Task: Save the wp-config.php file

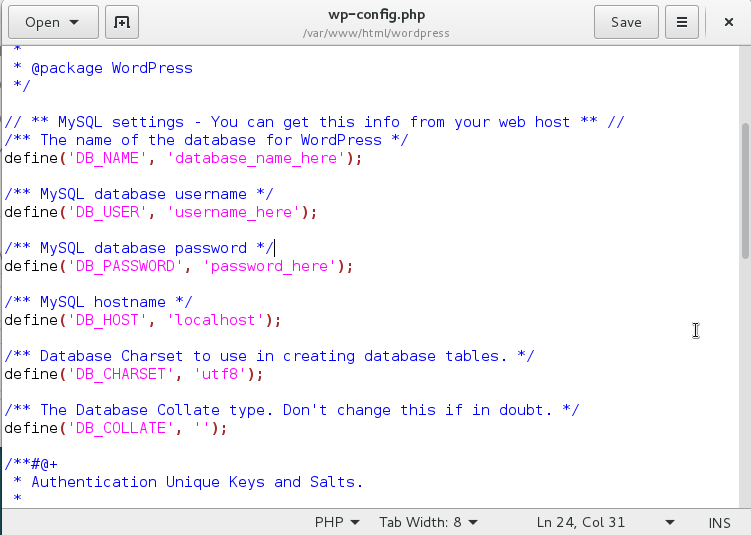Action: (x=626, y=22)
